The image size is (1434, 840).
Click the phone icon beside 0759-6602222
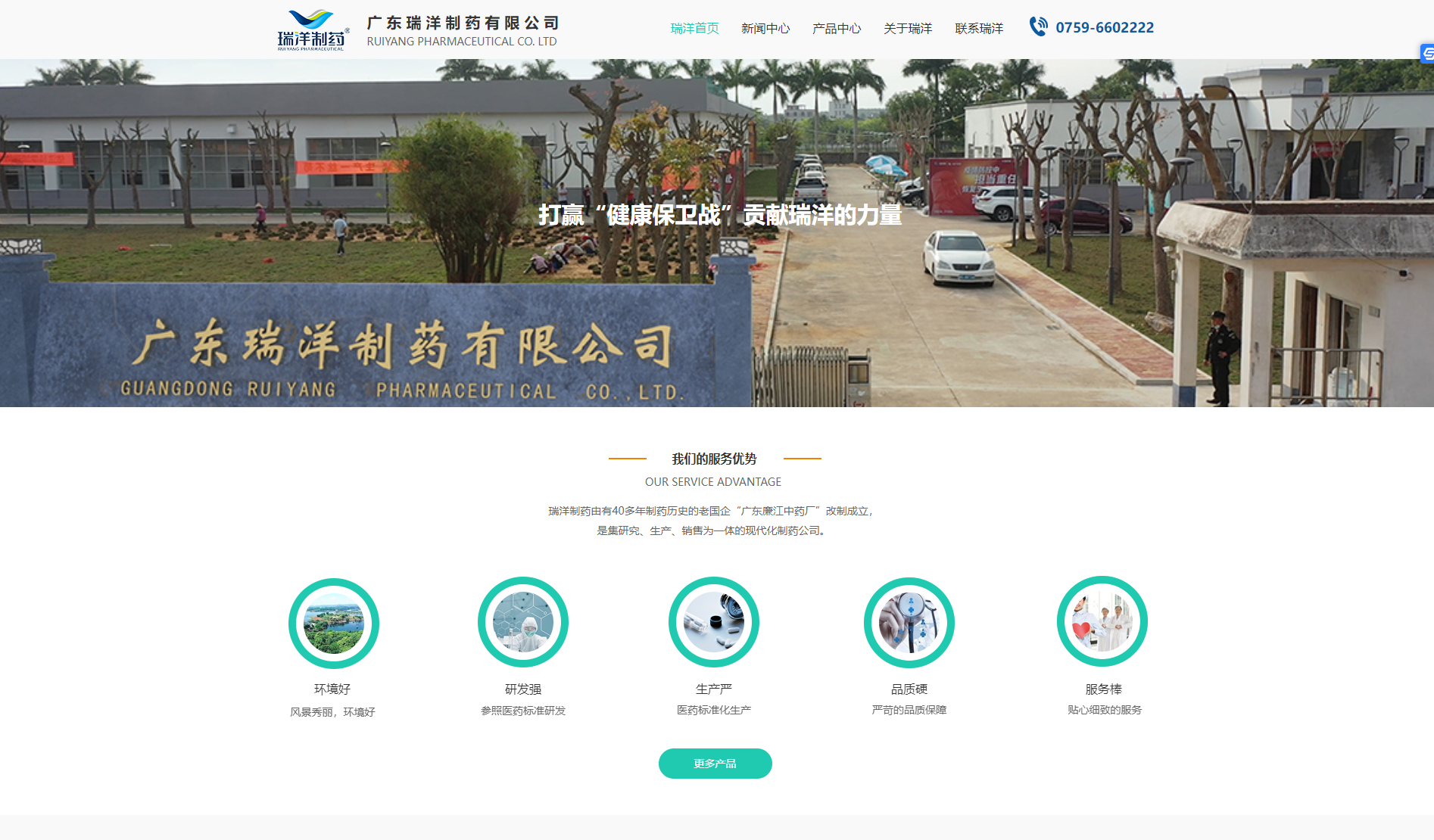pyautogui.click(x=1038, y=26)
